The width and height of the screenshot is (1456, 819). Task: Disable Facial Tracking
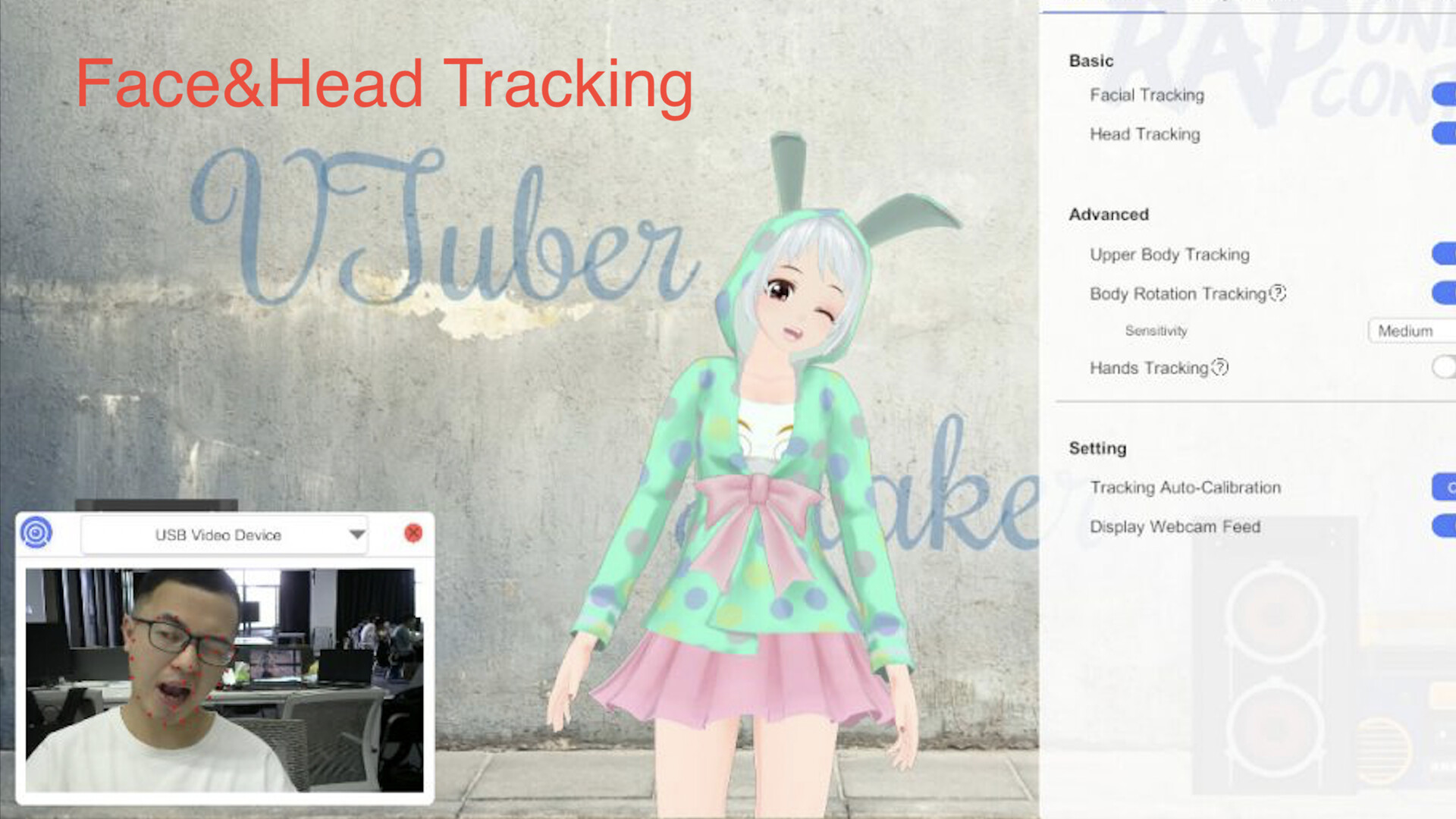[1446, 93]
